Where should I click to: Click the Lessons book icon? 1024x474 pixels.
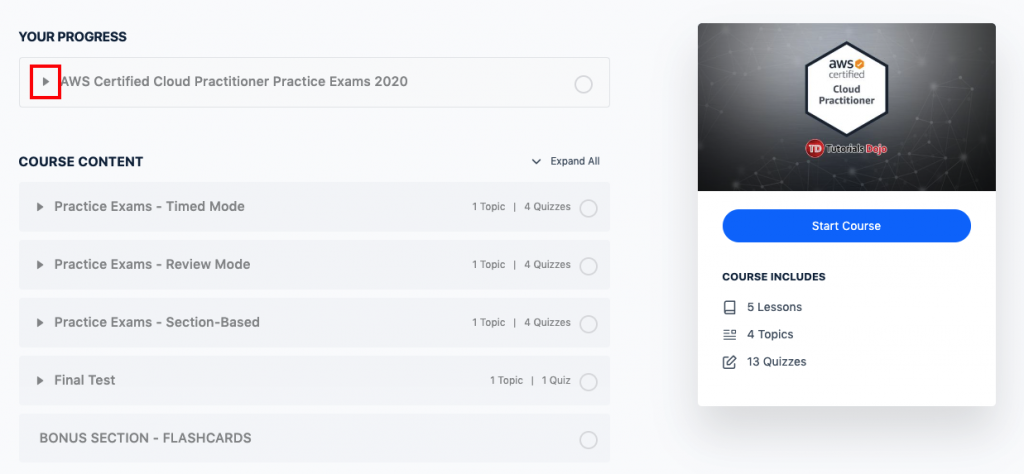tap(729, 307)
